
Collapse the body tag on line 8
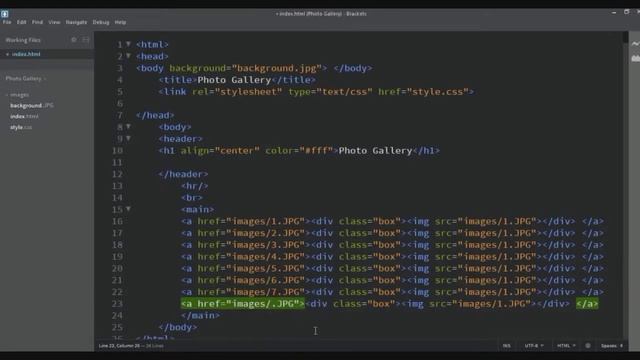(x=128, y=127)
